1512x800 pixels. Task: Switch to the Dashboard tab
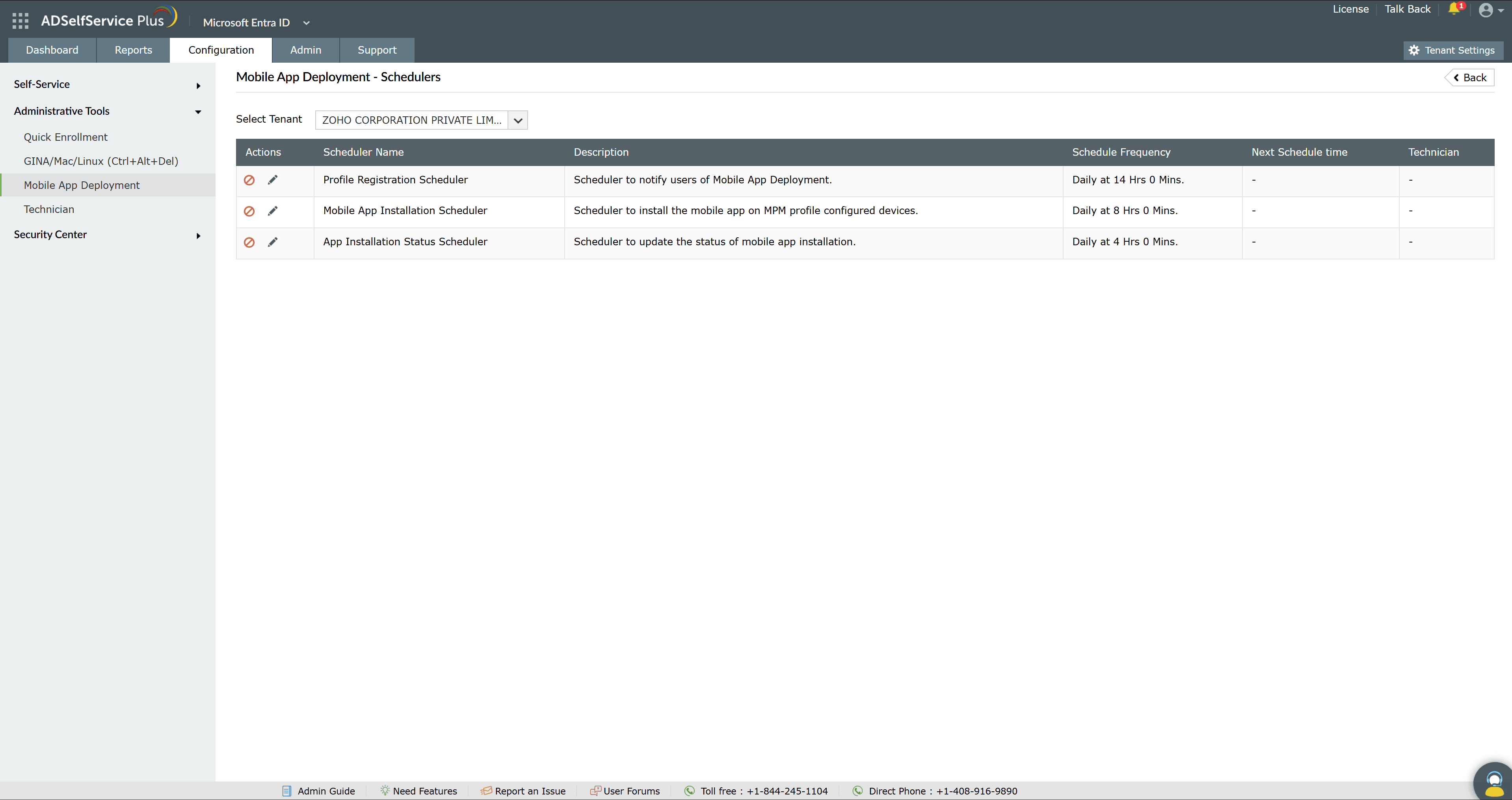point(52,50)
